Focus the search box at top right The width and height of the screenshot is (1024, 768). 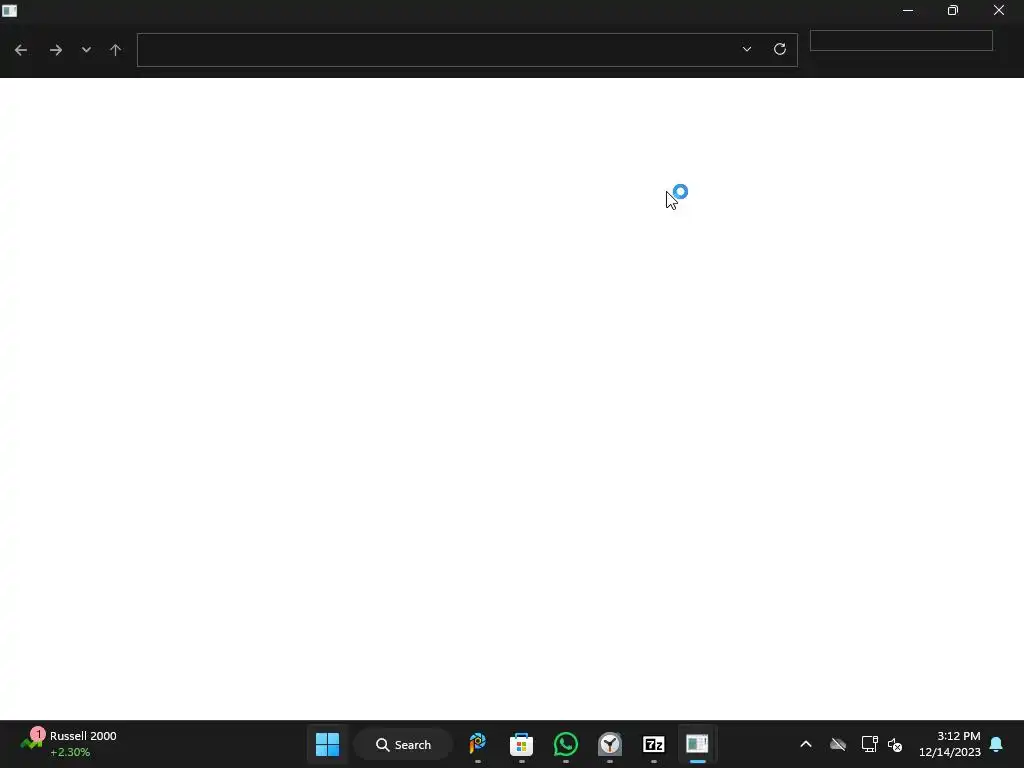901,40
